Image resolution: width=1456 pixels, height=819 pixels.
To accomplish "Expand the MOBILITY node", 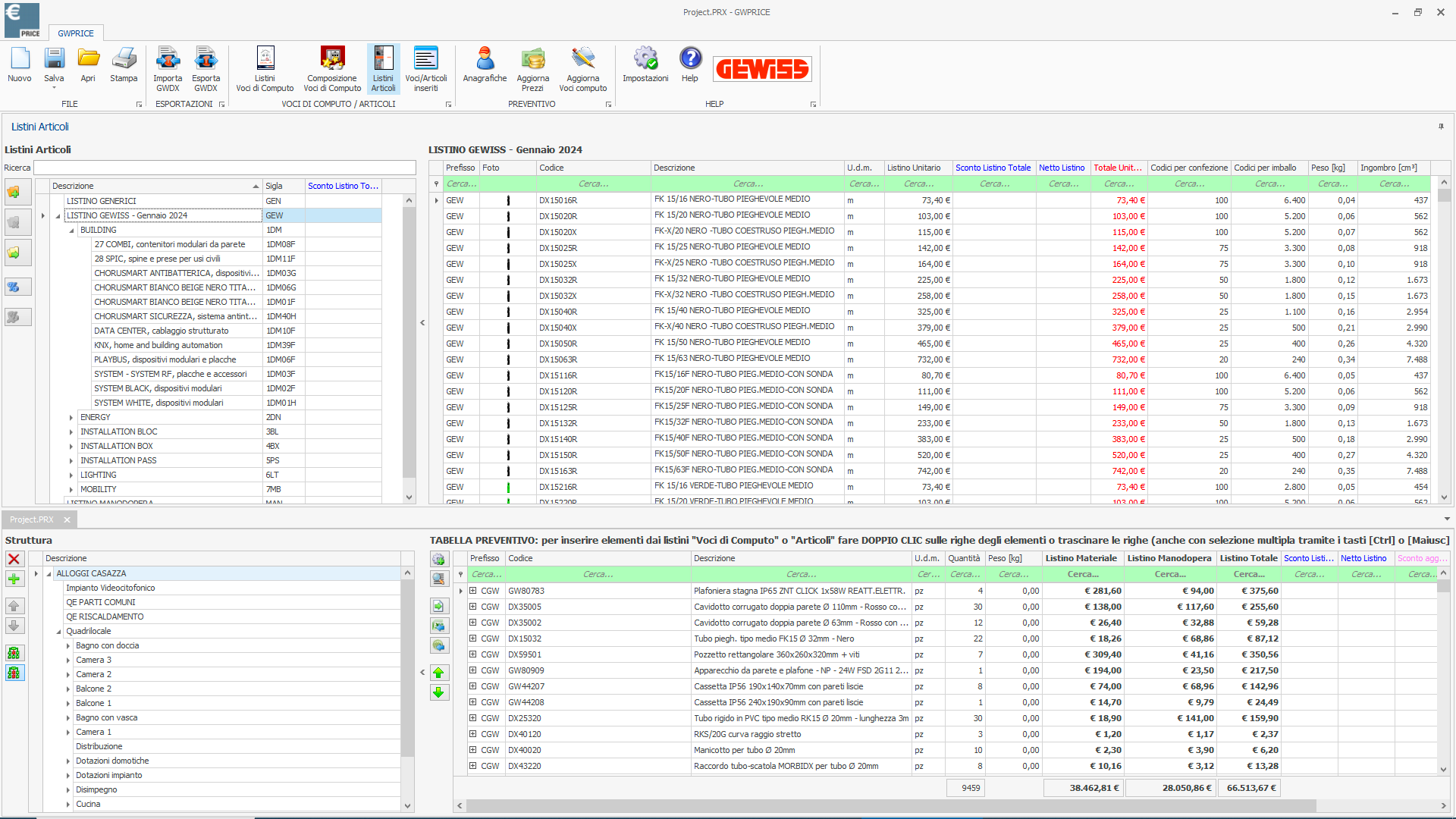I will (71, 490).
